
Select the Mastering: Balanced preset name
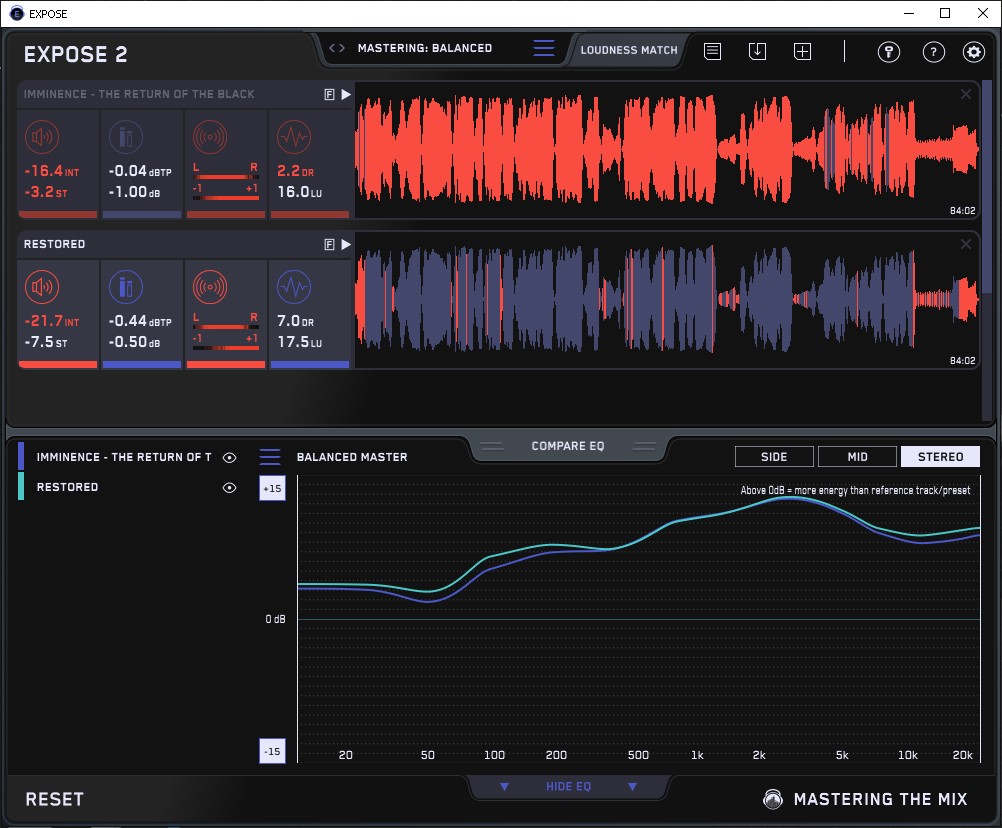coord(425,48)
